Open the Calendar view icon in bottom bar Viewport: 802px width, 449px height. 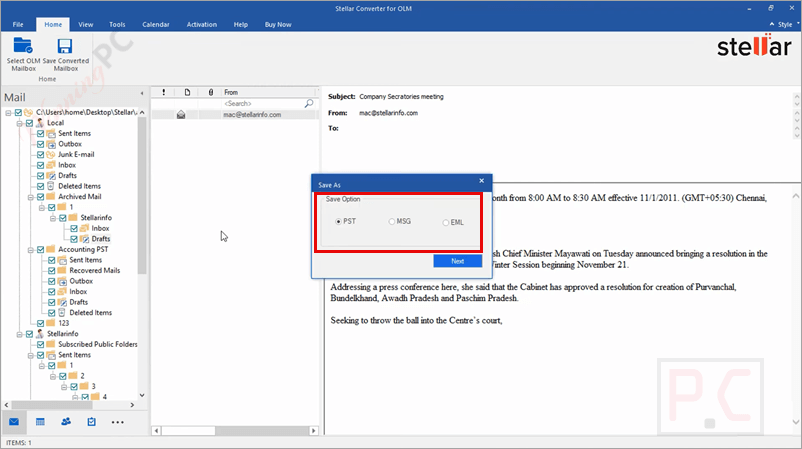point(40,422)
